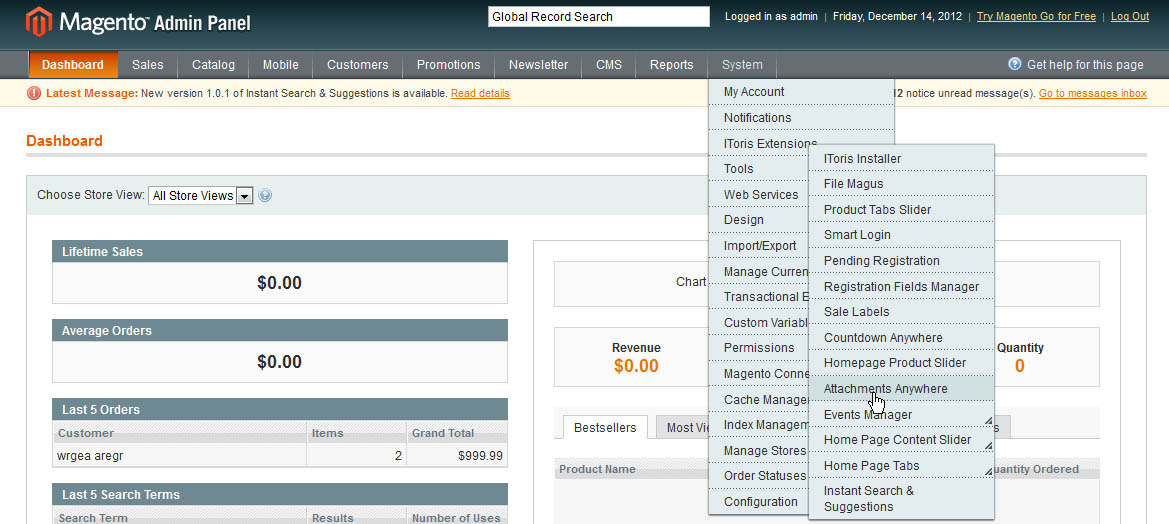The height and width of the screenshot is (524, 1169).
Task: Click the Global Record Search field
Action: pos(599,16)
